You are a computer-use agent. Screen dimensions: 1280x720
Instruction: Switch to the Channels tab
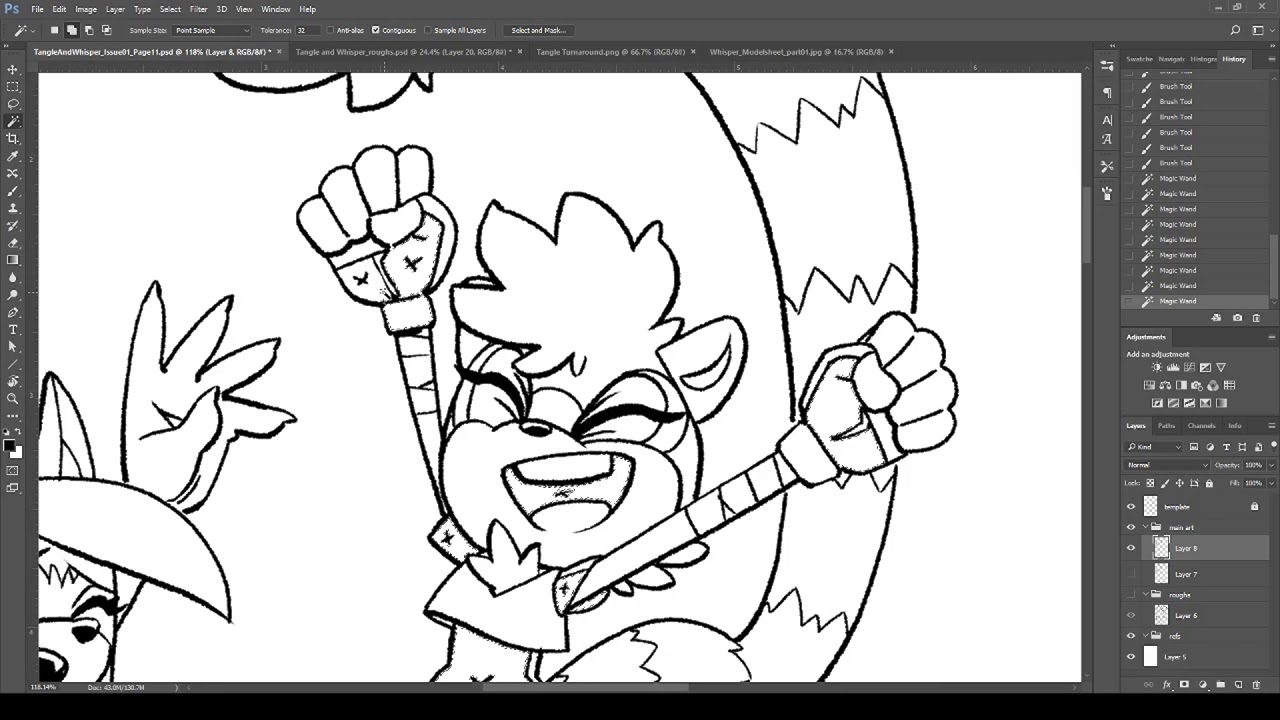(x=1201, y=426)
